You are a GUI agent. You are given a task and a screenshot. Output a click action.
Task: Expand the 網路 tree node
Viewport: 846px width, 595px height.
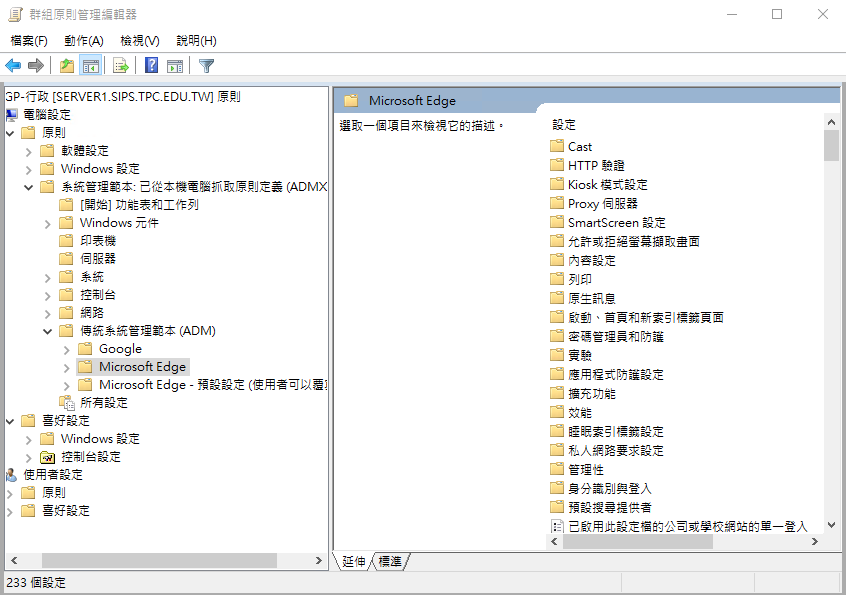pyautogui.click(x=47, y=313)
